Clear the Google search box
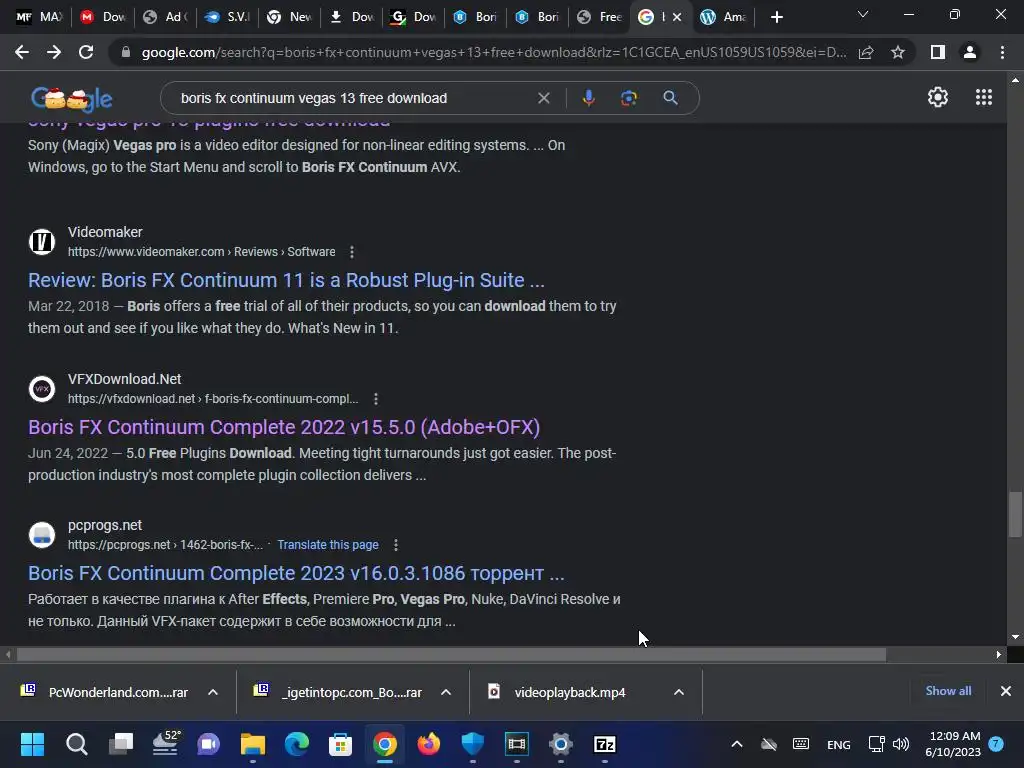 pos(543,98)
